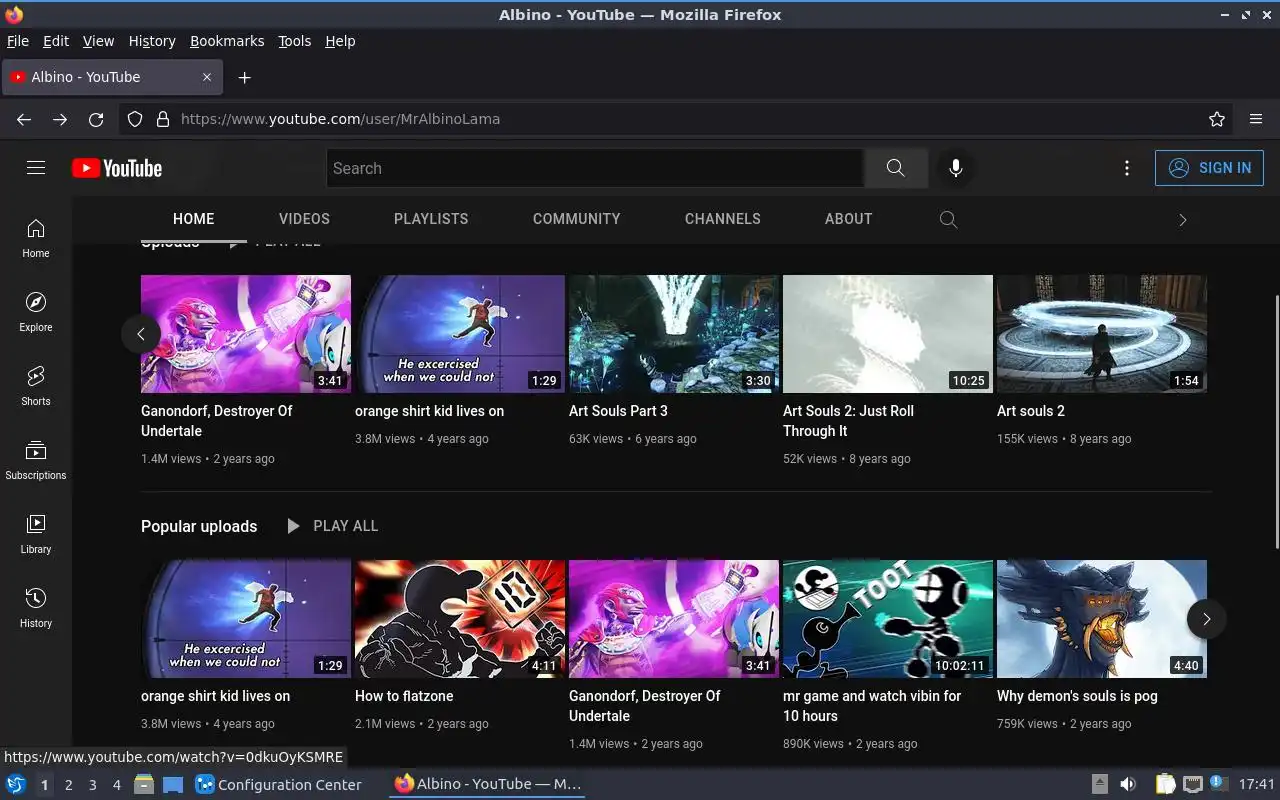Viewport: 1280px width, 800px height.
Task: Play the 1:54 Art souls 2 thumbnail
Action: pyautogui.click(x=1102, y=334)
